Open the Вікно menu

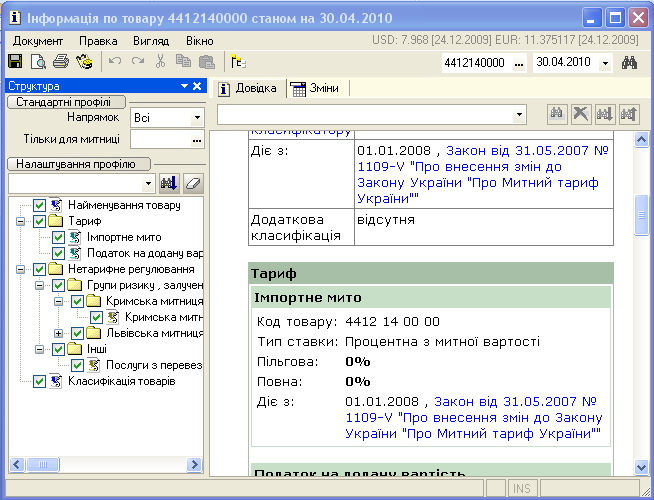200,41
